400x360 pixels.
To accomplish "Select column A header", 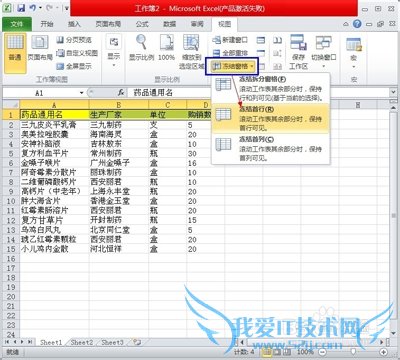I will point(54,105).
